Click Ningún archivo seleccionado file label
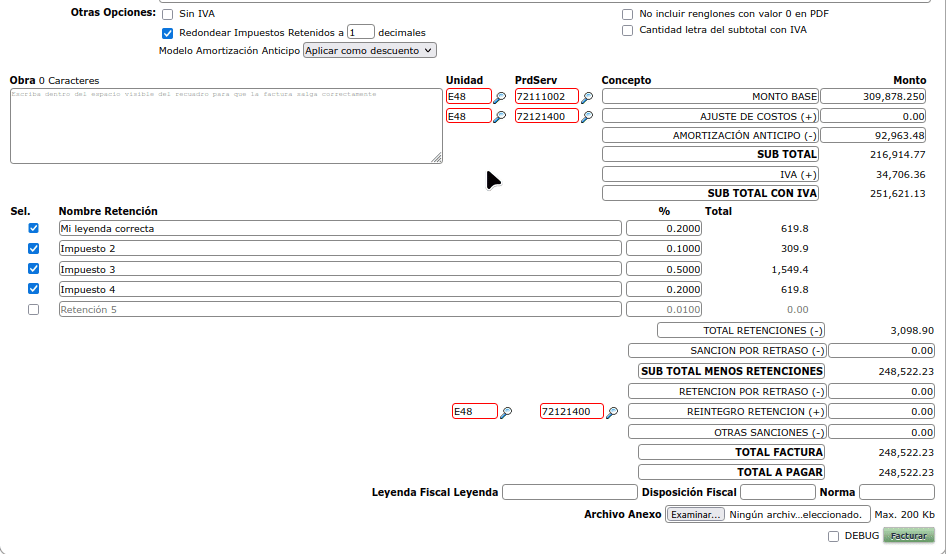 (796, 515)
